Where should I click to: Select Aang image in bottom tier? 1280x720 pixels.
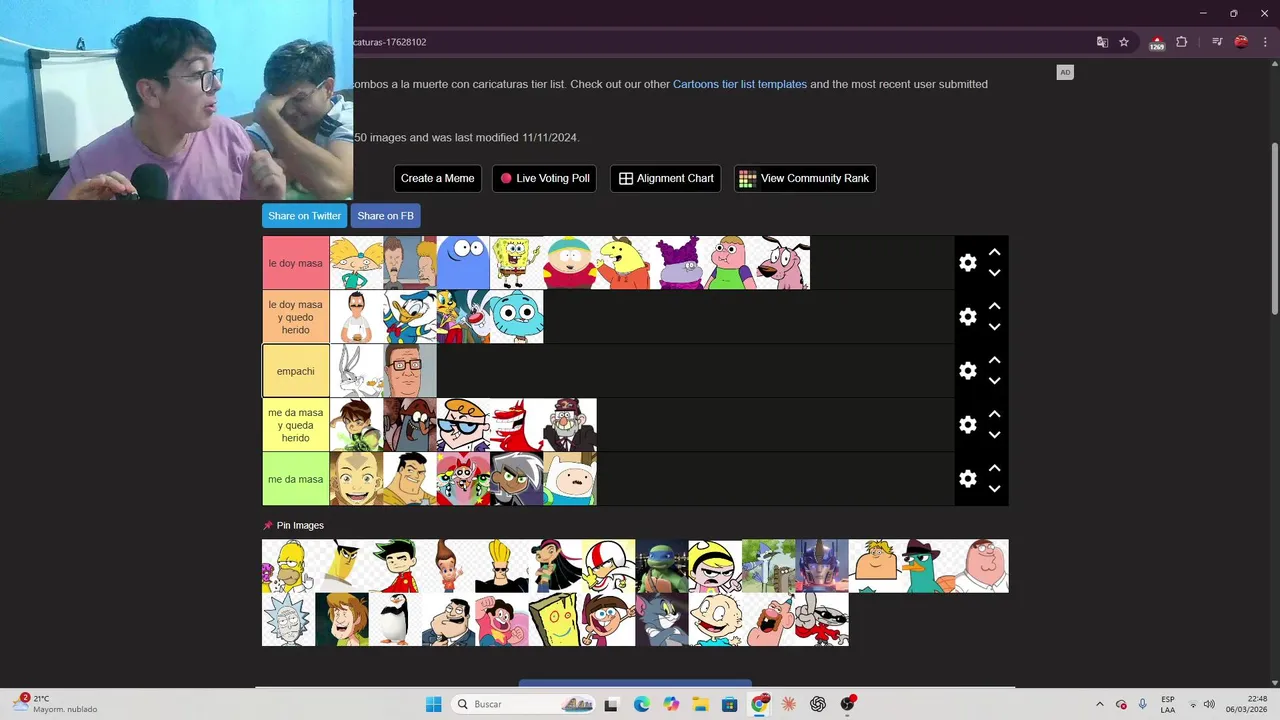357,479
